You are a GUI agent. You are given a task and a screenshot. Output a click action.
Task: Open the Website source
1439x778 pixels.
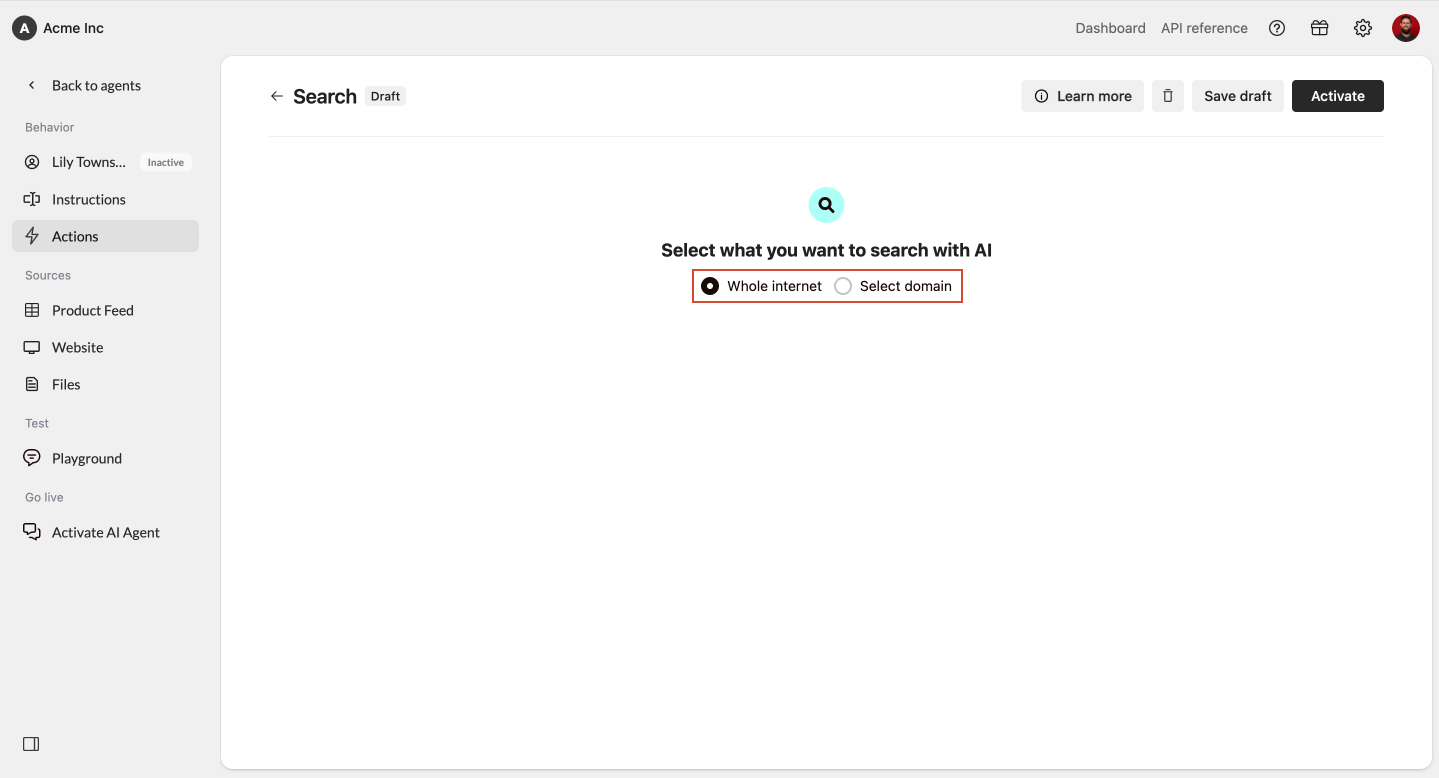(105, 347)
